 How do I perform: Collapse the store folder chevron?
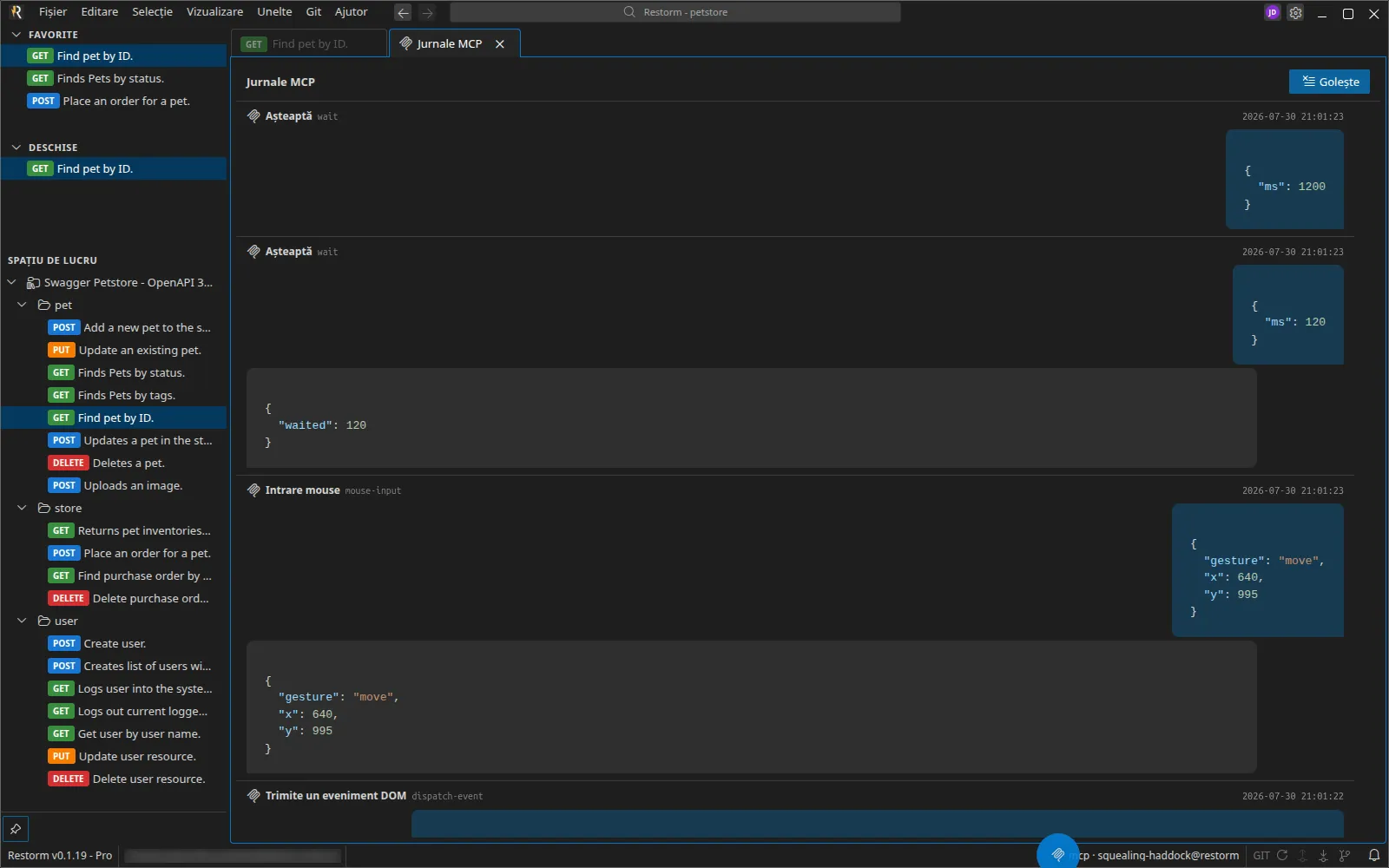pyautogui.click(x=22, y=508)
